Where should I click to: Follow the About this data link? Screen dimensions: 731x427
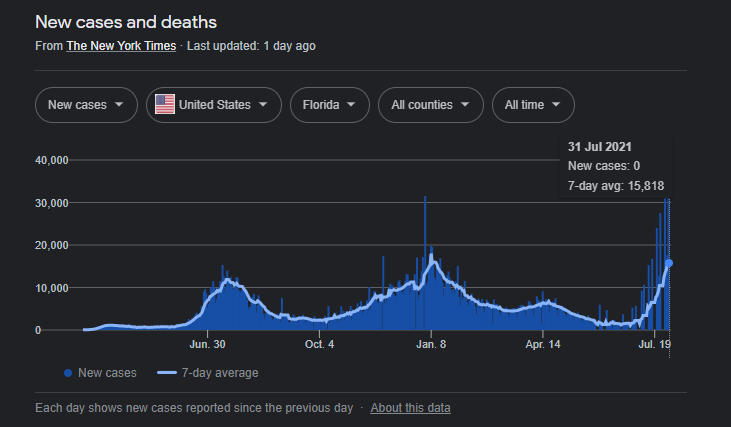410,408
